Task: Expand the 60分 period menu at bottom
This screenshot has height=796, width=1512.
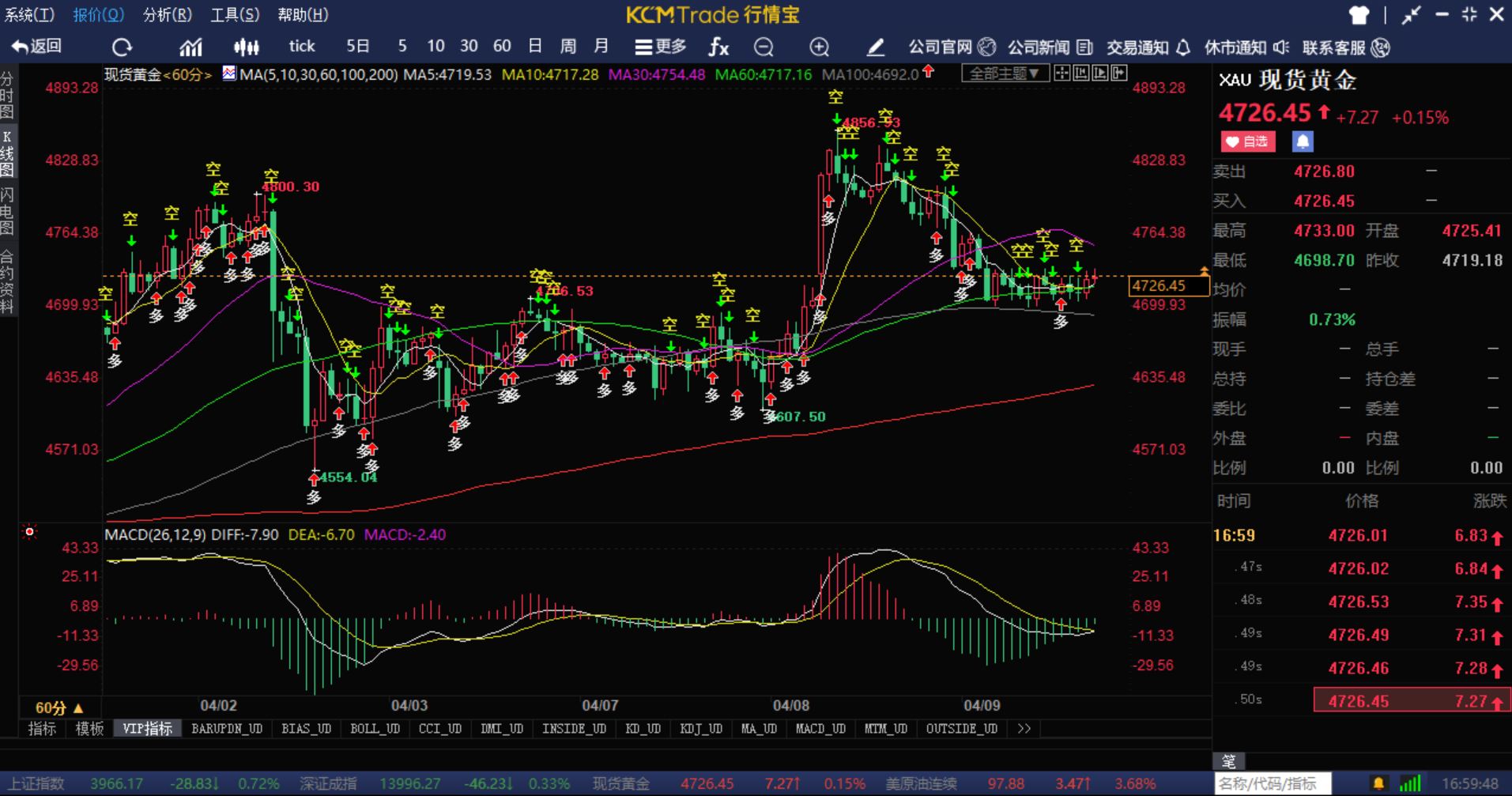Action: click(58, 707)
